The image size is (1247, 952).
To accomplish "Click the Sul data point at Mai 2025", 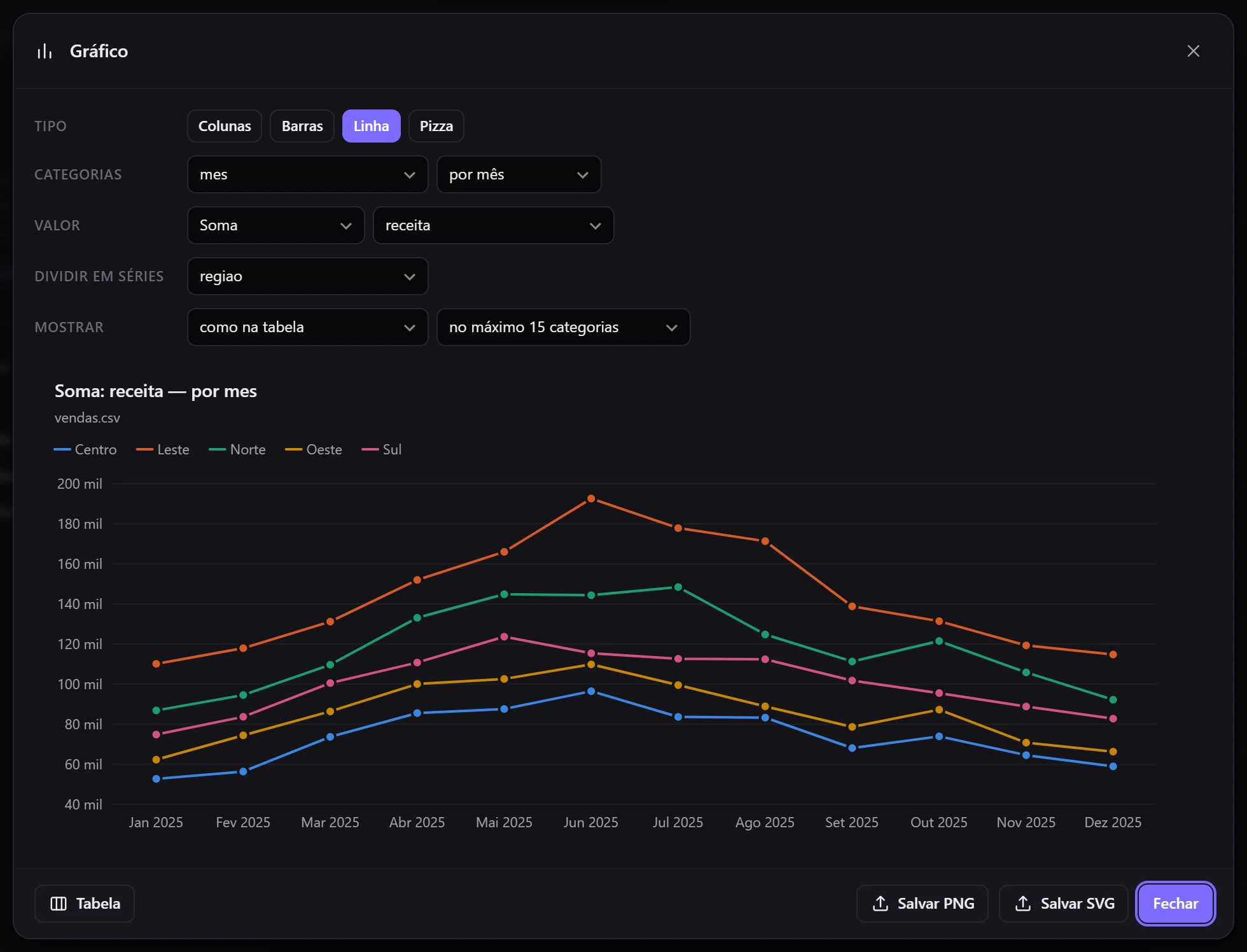I will (504, 637).
